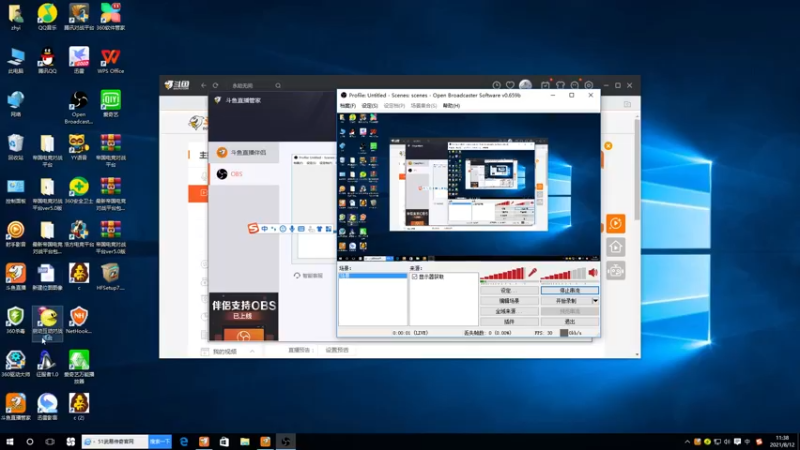The image size is (800, 450).
Task: Open the YY voice desktop shortcut
Action: tap(79, 146)
